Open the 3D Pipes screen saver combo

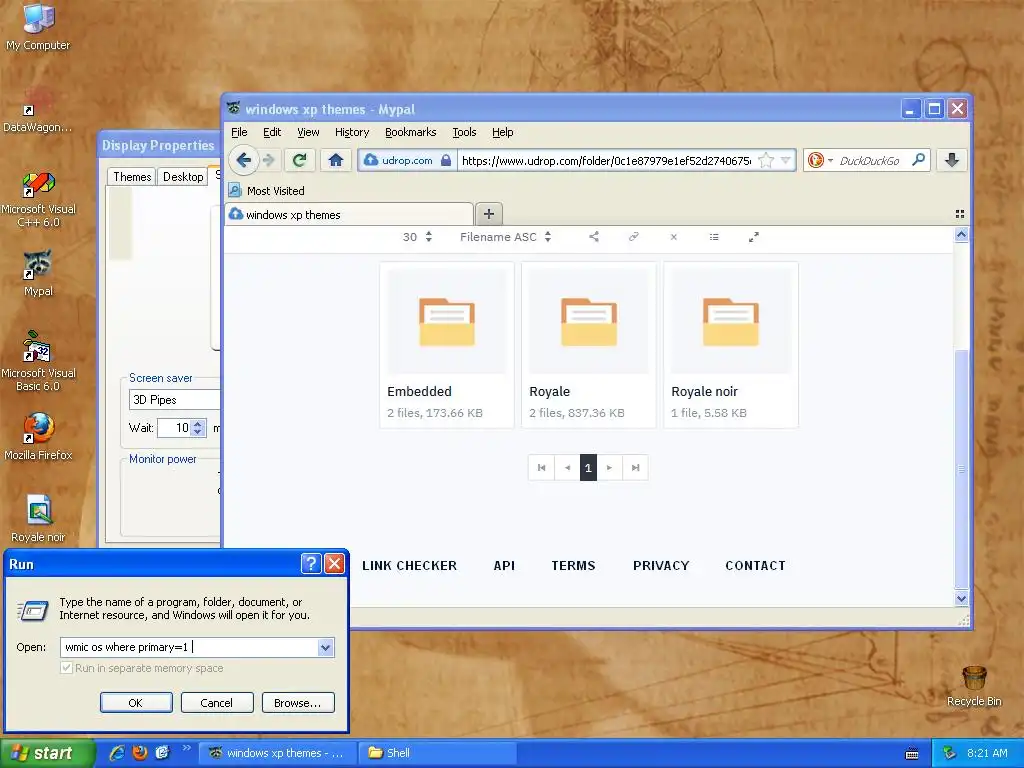coord(174,400)
